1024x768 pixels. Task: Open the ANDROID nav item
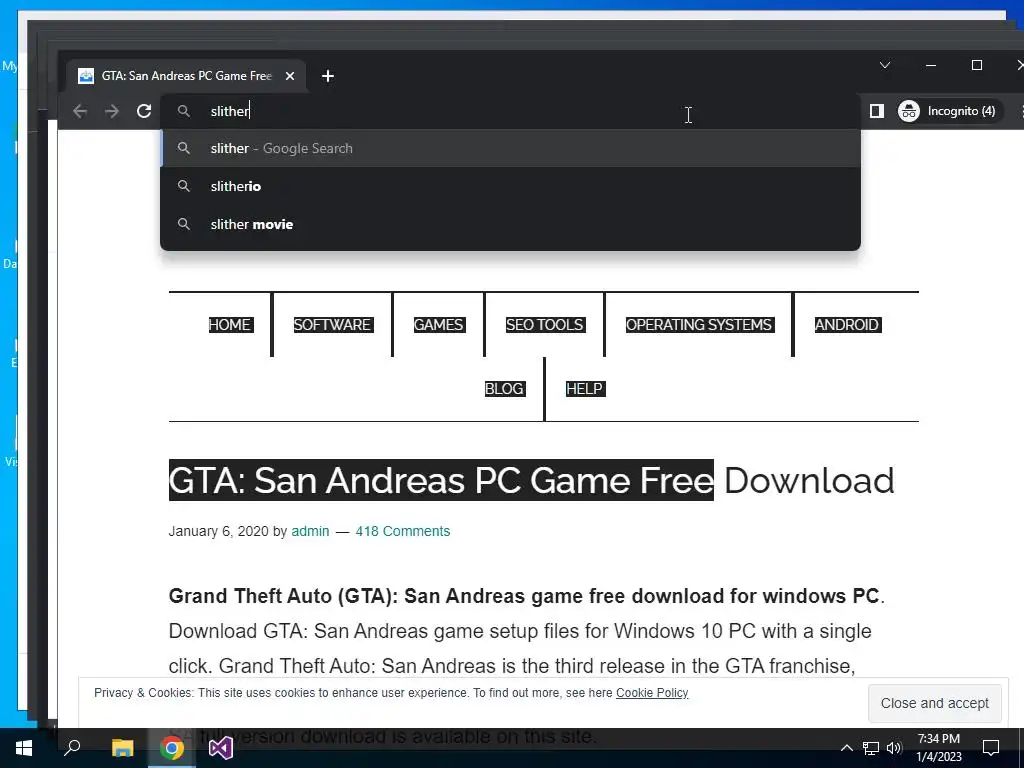click(847, 325)
